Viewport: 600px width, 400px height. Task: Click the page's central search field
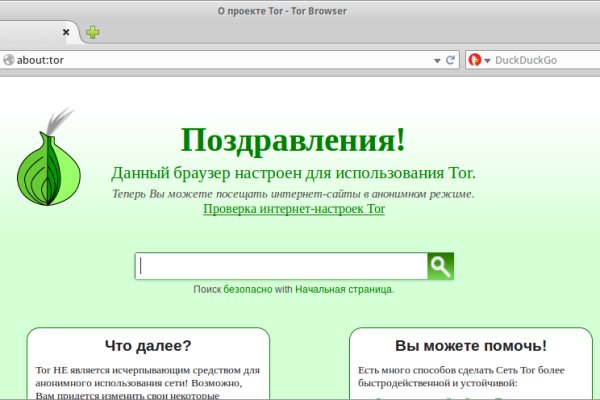(281, 266)
